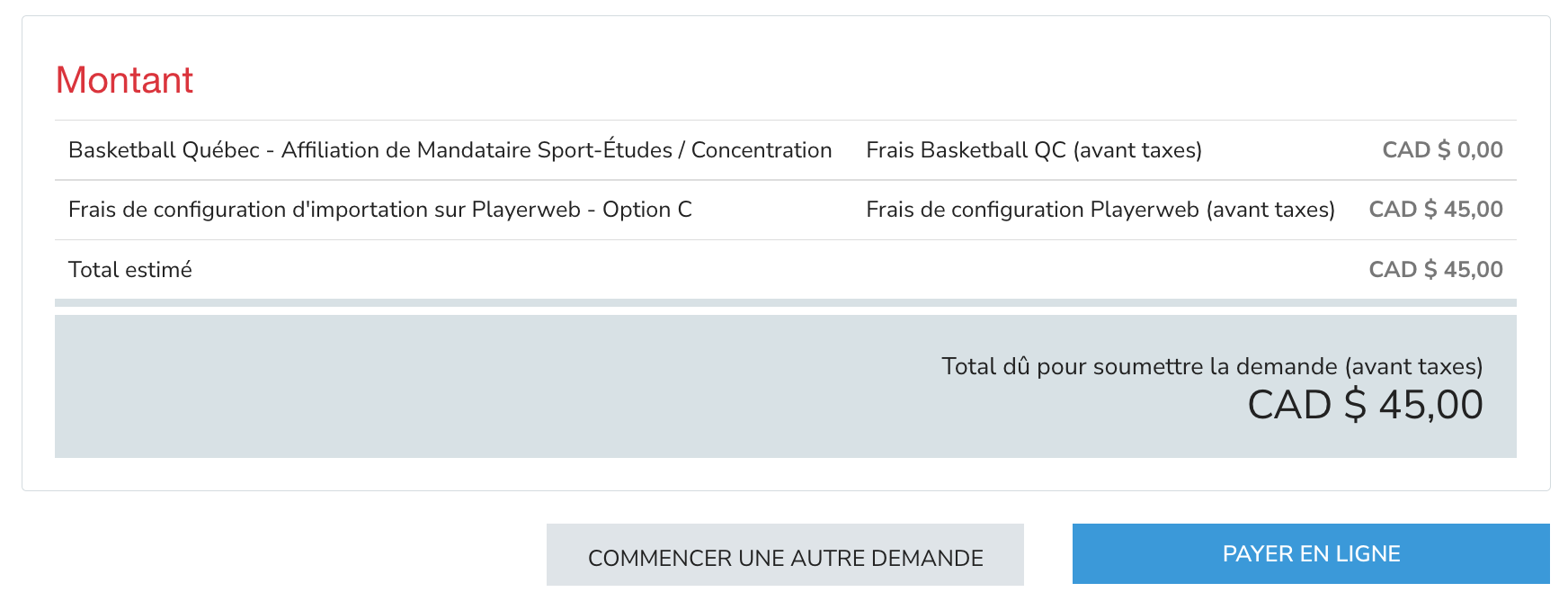Click Frais de configuration Playerweb (avant taxes)
The height and width of the screenshot is (592, 1568).
pyautogui.click(x=1100, y=210)
